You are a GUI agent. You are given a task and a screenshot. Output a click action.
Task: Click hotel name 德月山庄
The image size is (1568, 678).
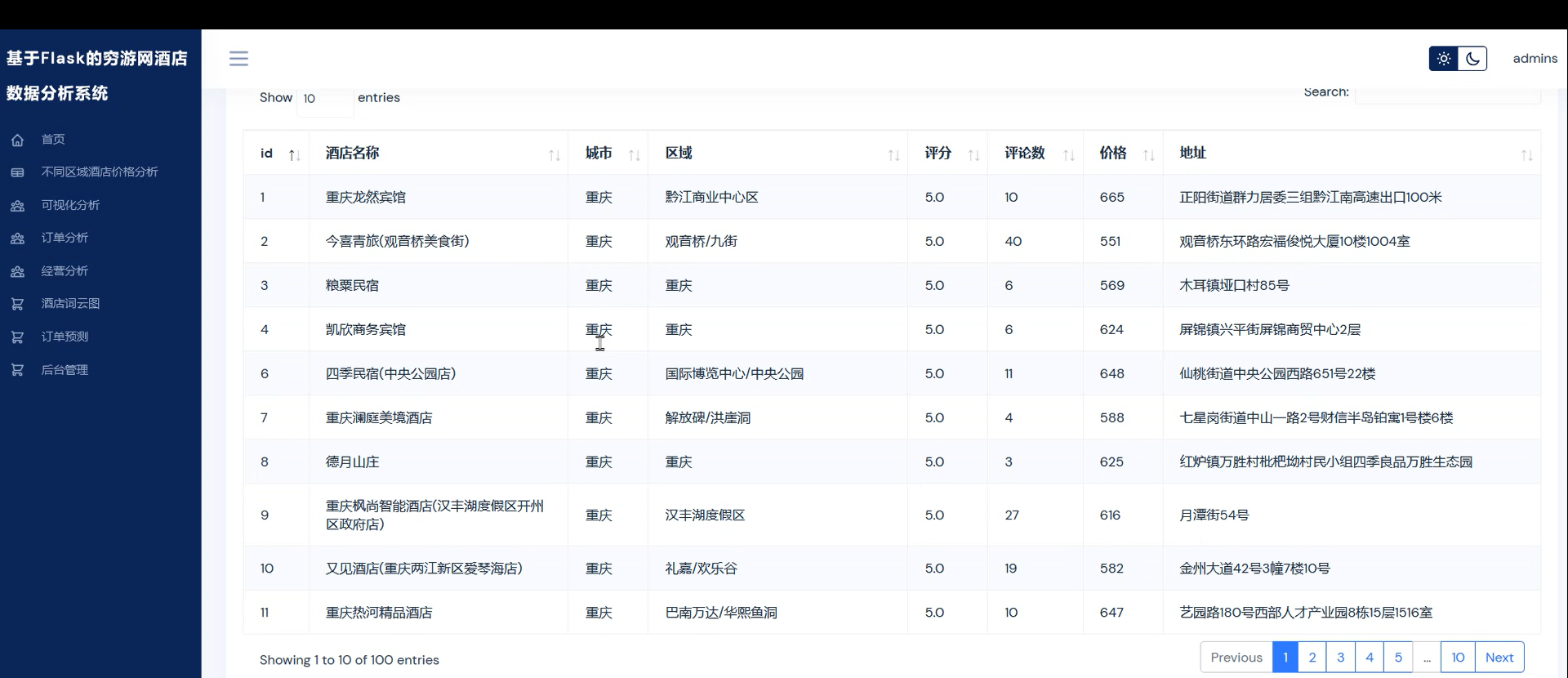click(x=352, y=462)
